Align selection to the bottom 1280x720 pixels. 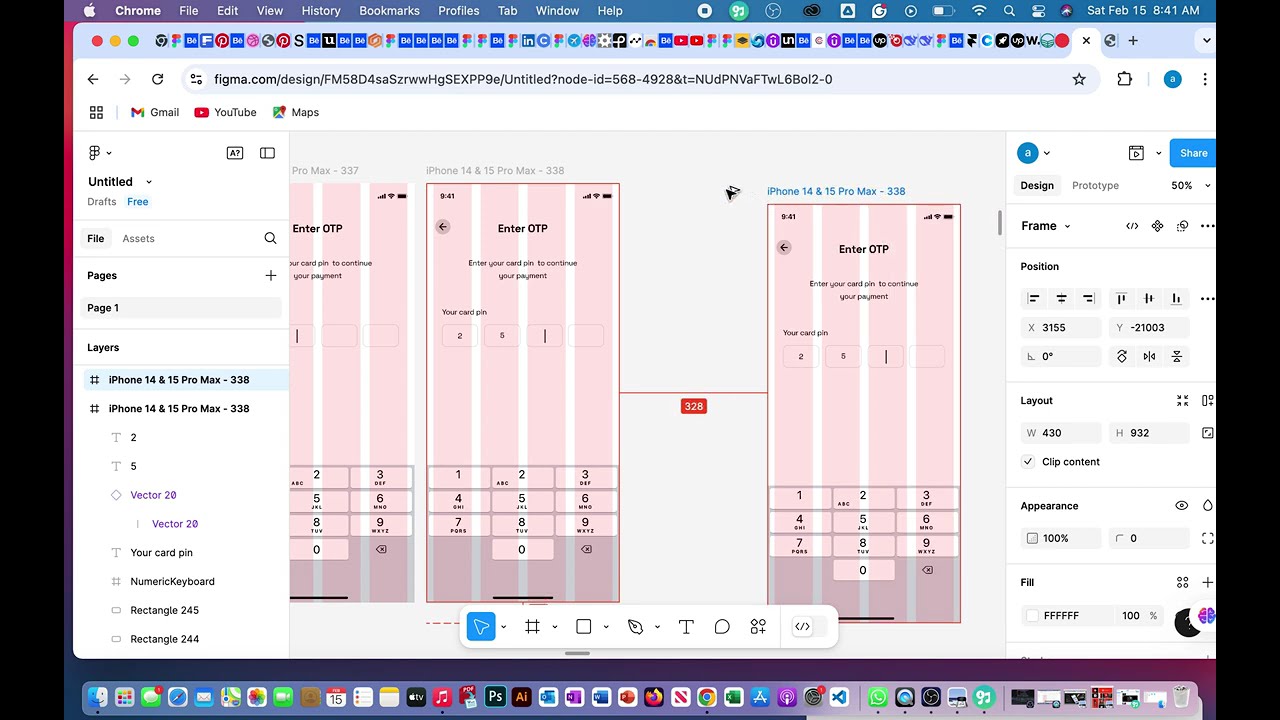pyautogui.click(x=1176, y=298)
